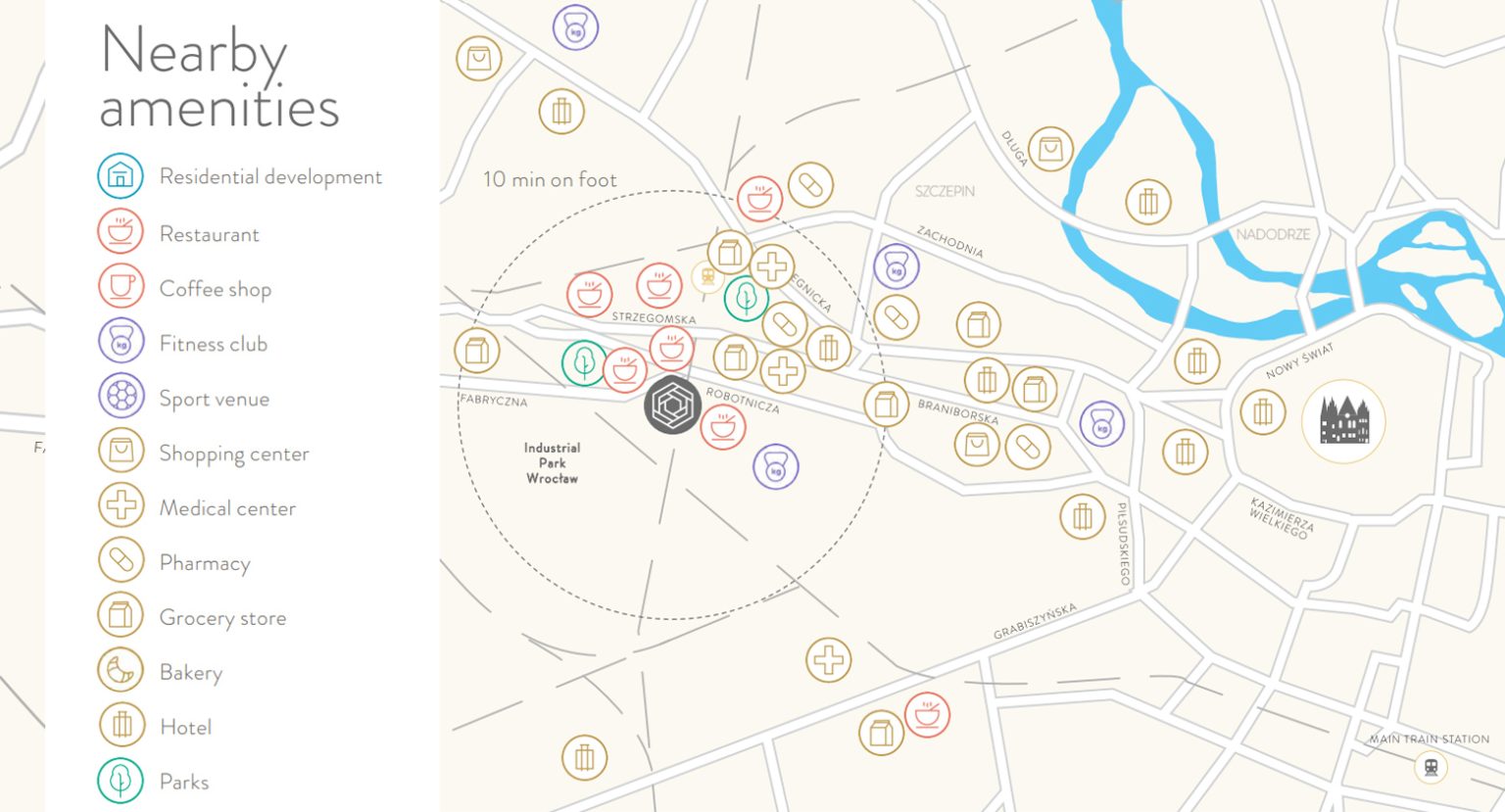Select the Bakery croissant legend icon

121,670
